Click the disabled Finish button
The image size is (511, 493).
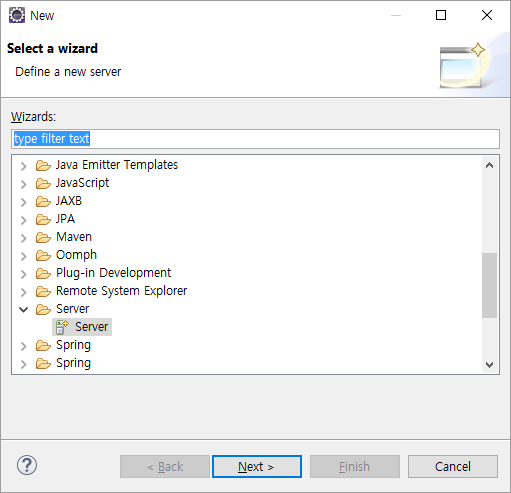[x=355, y=466]
